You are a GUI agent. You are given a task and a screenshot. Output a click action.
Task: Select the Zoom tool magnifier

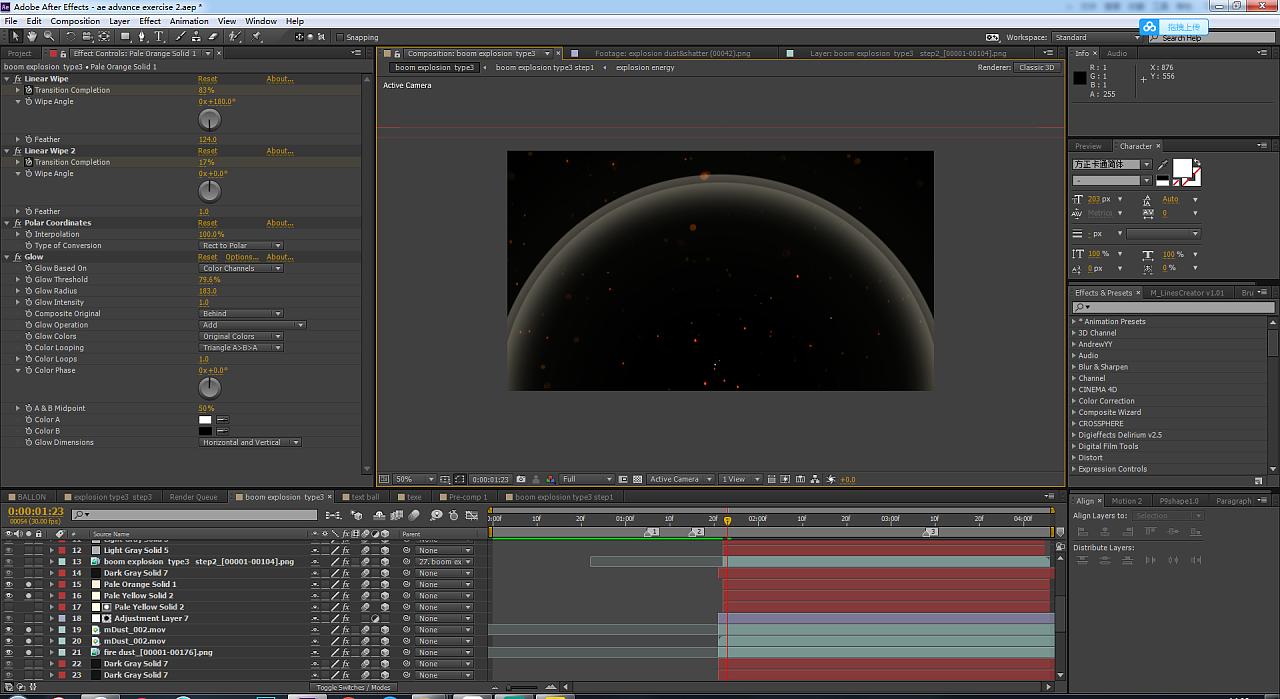click(48, 37)
